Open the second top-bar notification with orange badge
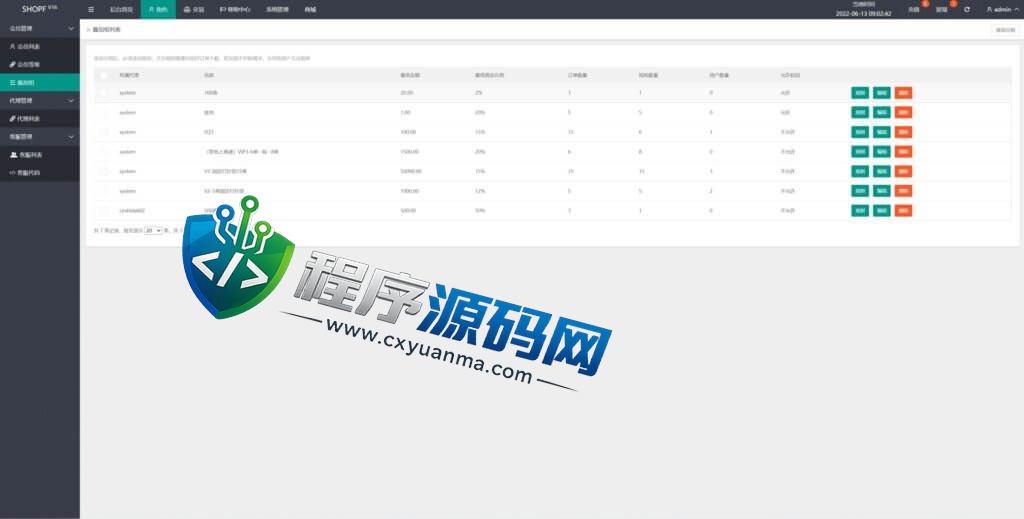The width and height of the screenshot is (1024, 519). (x=944, y=8)
